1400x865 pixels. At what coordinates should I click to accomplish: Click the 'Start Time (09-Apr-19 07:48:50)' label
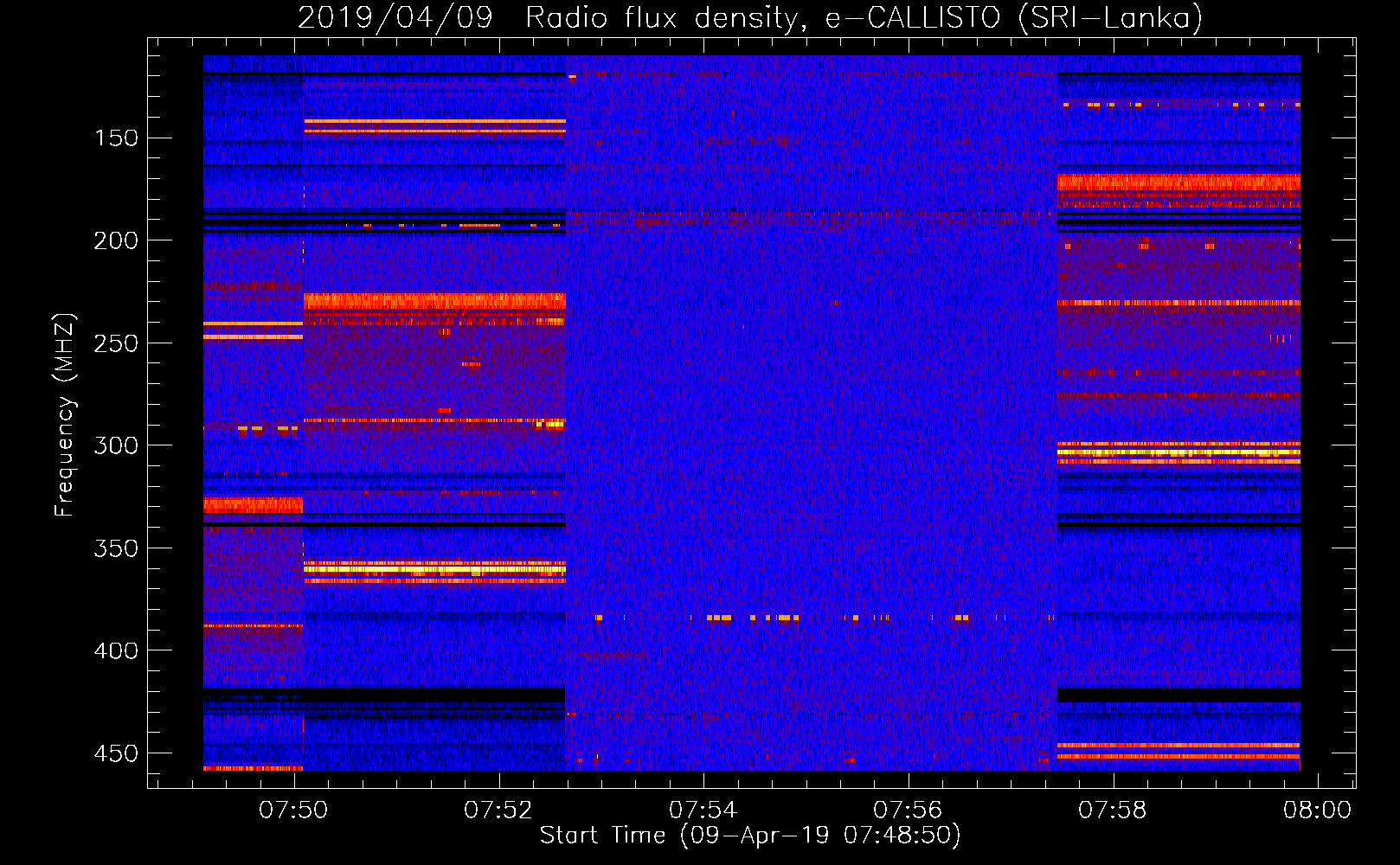click(x=750, y=836)
